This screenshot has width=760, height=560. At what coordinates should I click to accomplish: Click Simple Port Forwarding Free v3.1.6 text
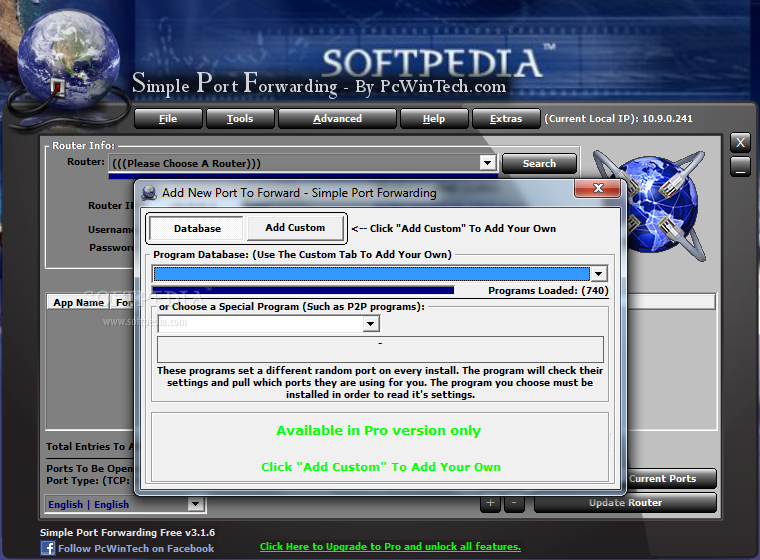tap(127, 532)
